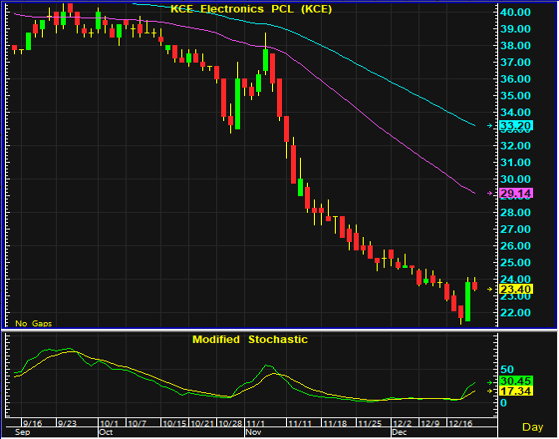The height and width of the screenshot is (439, 559).
Task: Click the magenta arrow marker beside 29.14
Action: (x=490, y=193)
